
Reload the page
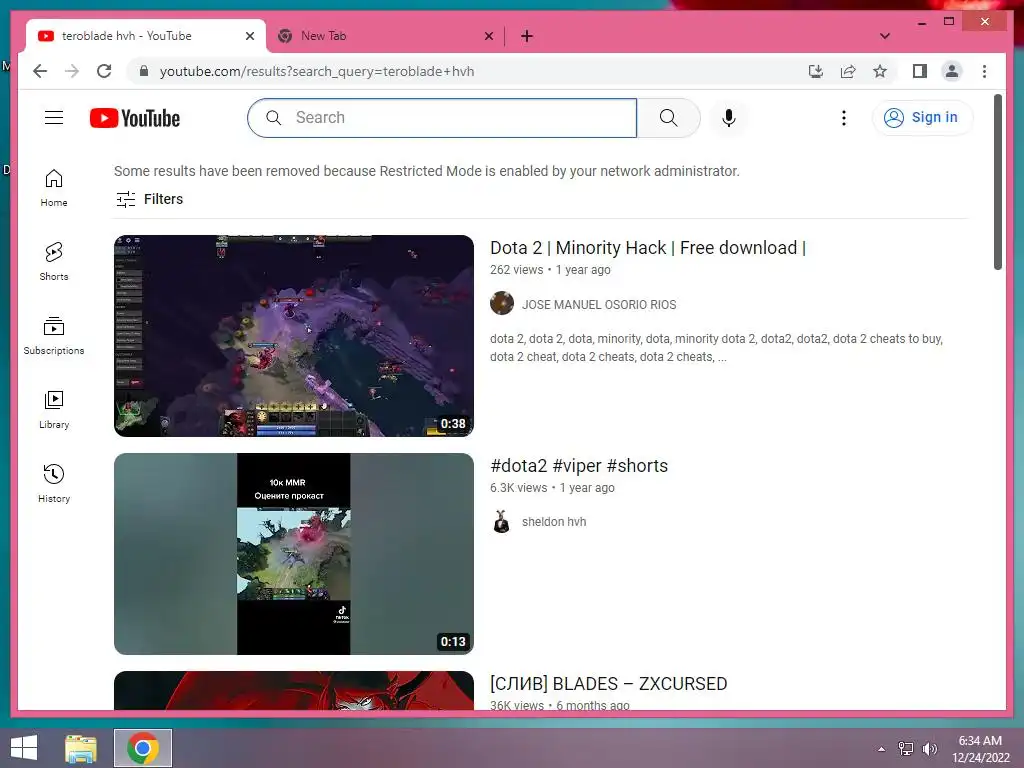[x=104, y=71]
